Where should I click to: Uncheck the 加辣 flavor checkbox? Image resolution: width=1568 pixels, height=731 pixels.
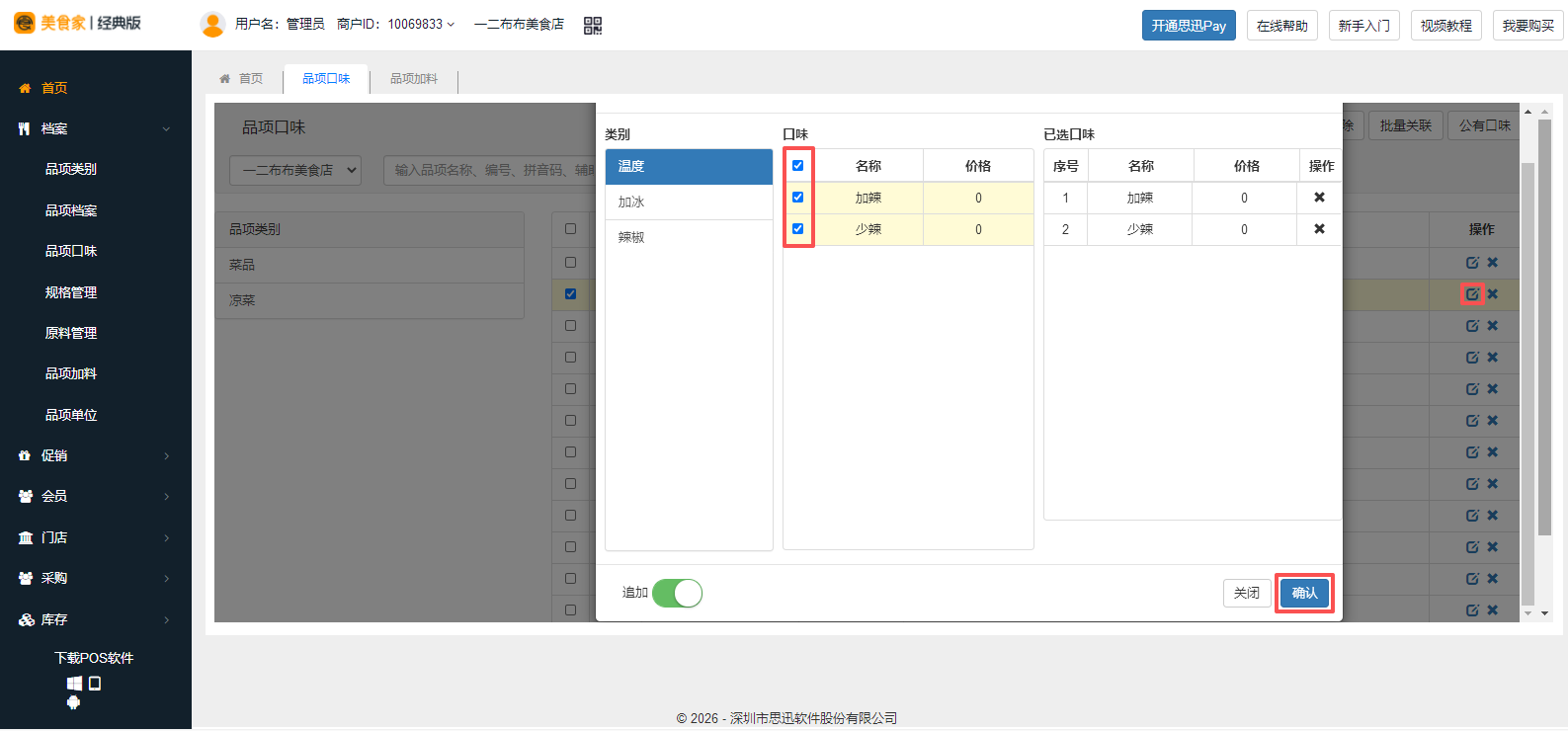pyautogui.click(x=798, y=198)
